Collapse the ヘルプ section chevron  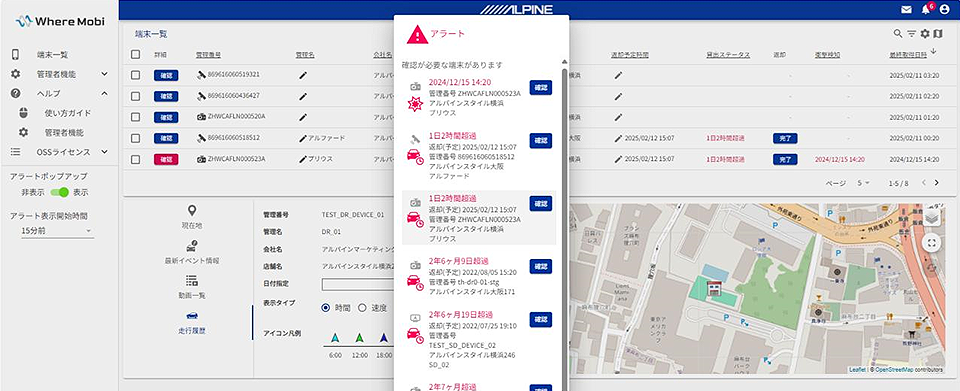(104, 93)
